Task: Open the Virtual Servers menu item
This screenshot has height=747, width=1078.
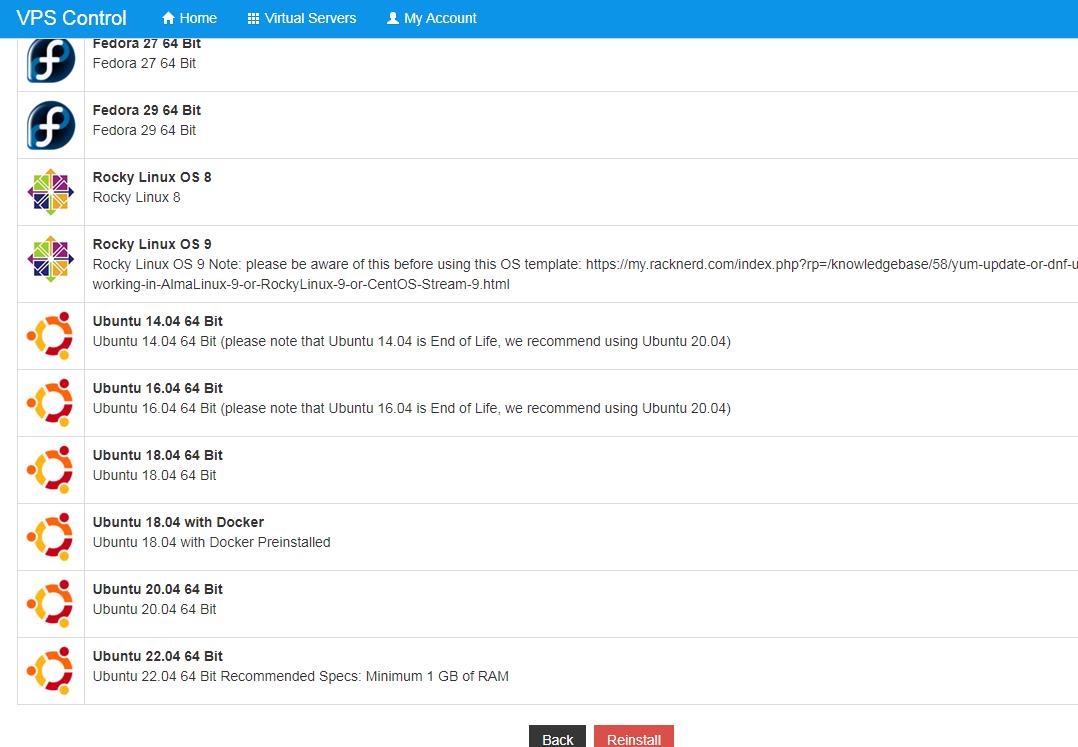Action: click(302, 19)
